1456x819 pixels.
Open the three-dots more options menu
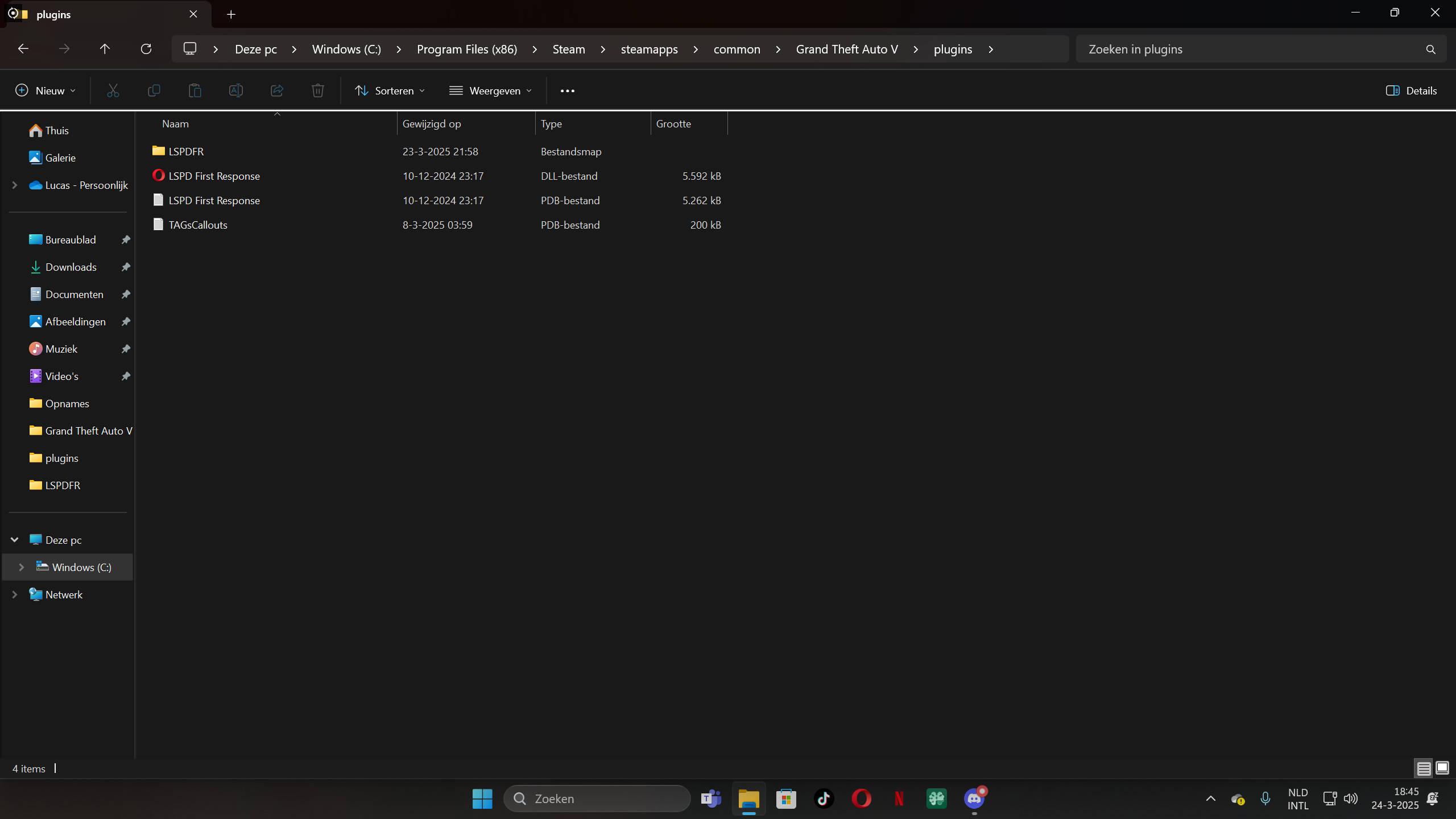[x=567, y=90]
